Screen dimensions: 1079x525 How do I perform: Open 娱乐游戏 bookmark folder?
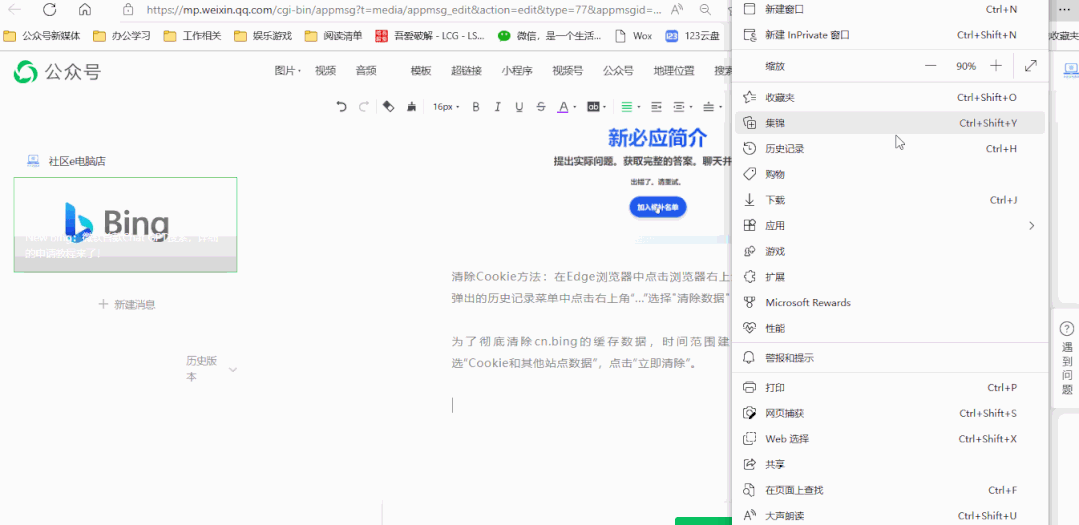(263, 36)
